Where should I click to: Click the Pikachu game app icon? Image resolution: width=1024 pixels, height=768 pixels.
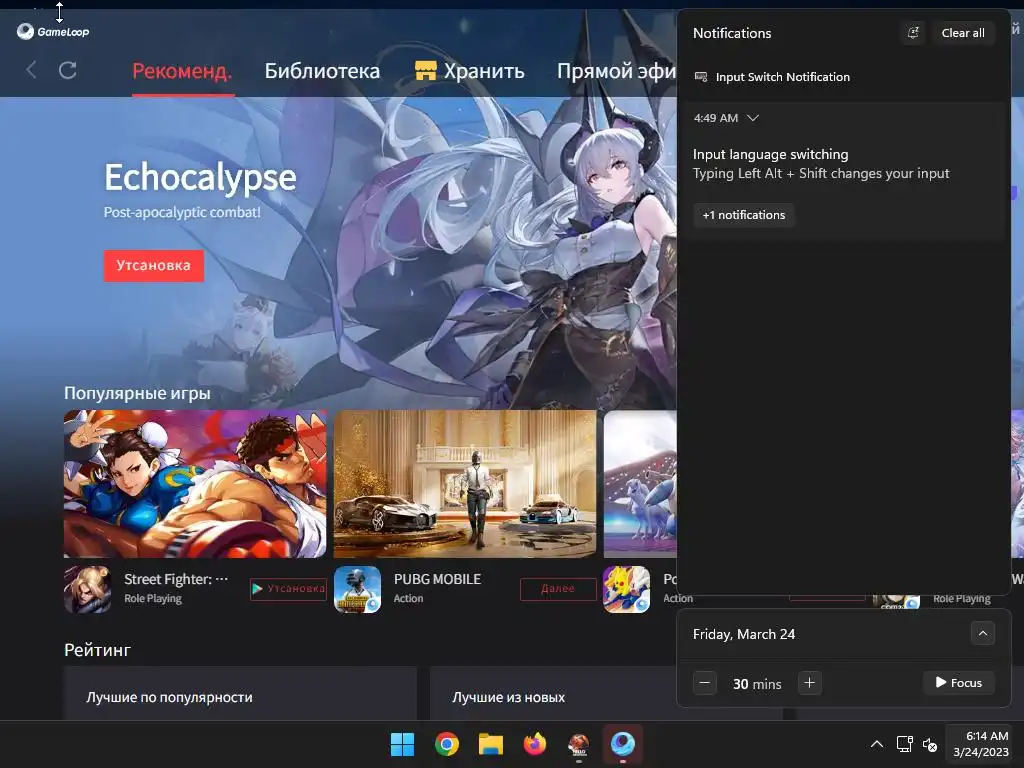(626, 589)
